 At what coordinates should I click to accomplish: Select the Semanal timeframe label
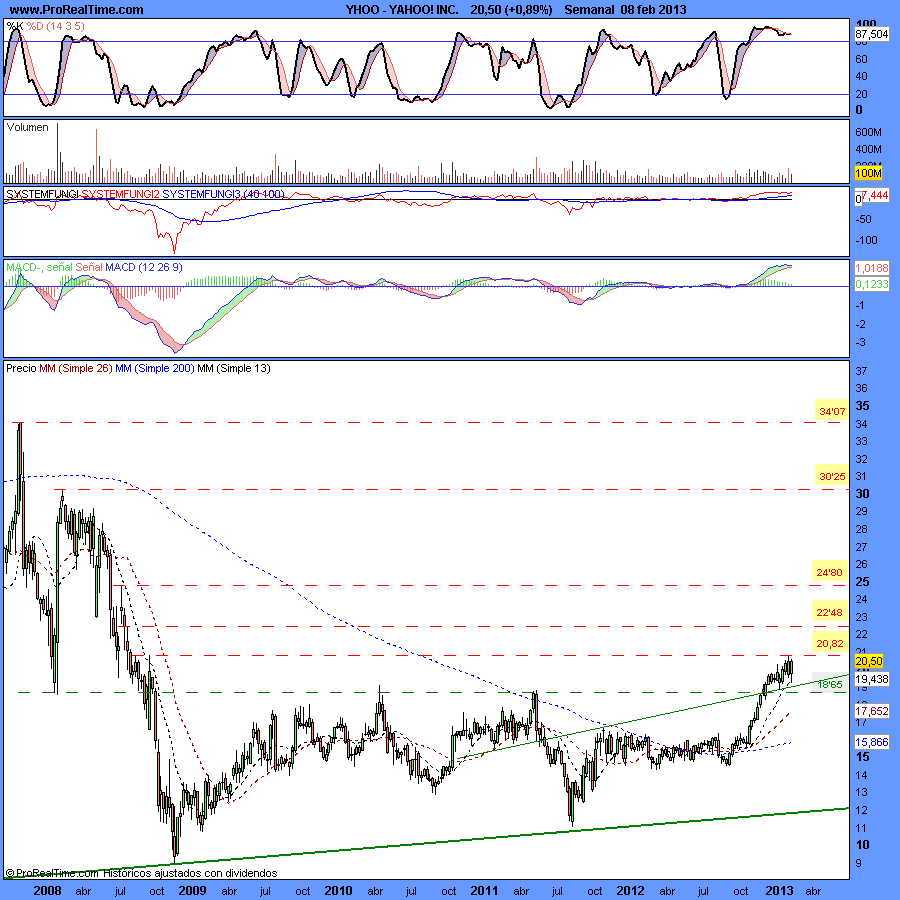589,10
